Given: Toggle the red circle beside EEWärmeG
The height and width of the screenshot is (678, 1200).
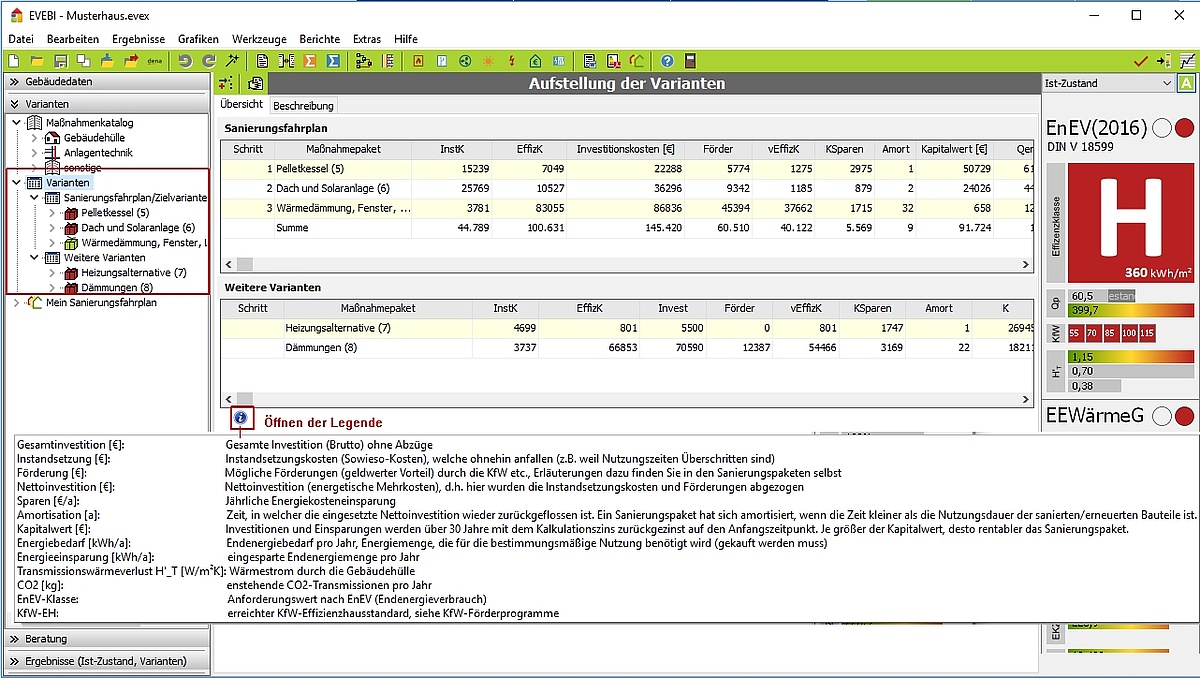Looking at the screenshot, I should [x=1185, y=416].
